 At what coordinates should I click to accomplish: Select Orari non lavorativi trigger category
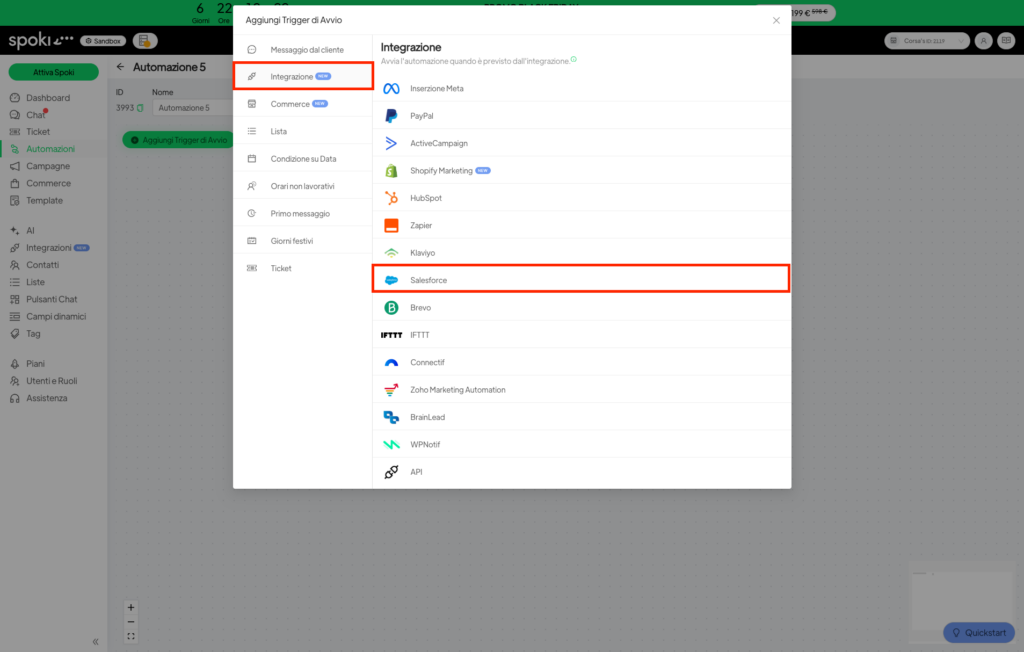(302, 186)
